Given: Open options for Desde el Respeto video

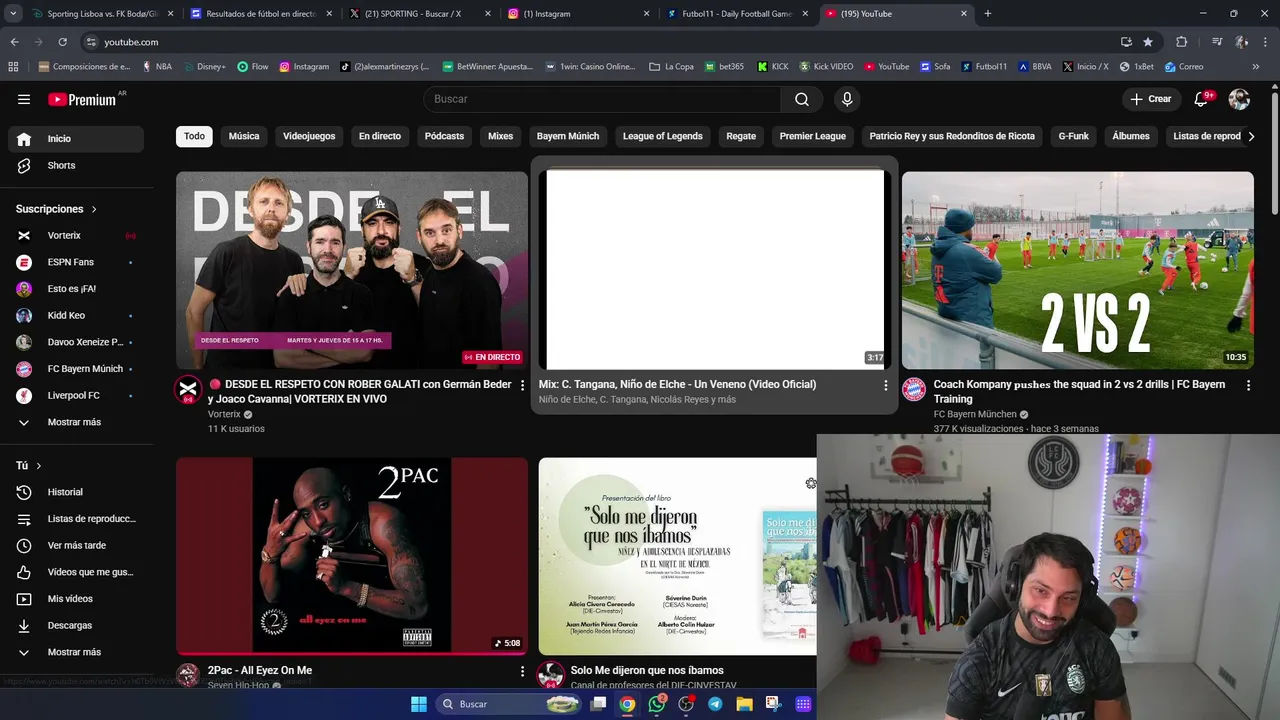Looking at the screenshot, I should (x=522, y=385).
